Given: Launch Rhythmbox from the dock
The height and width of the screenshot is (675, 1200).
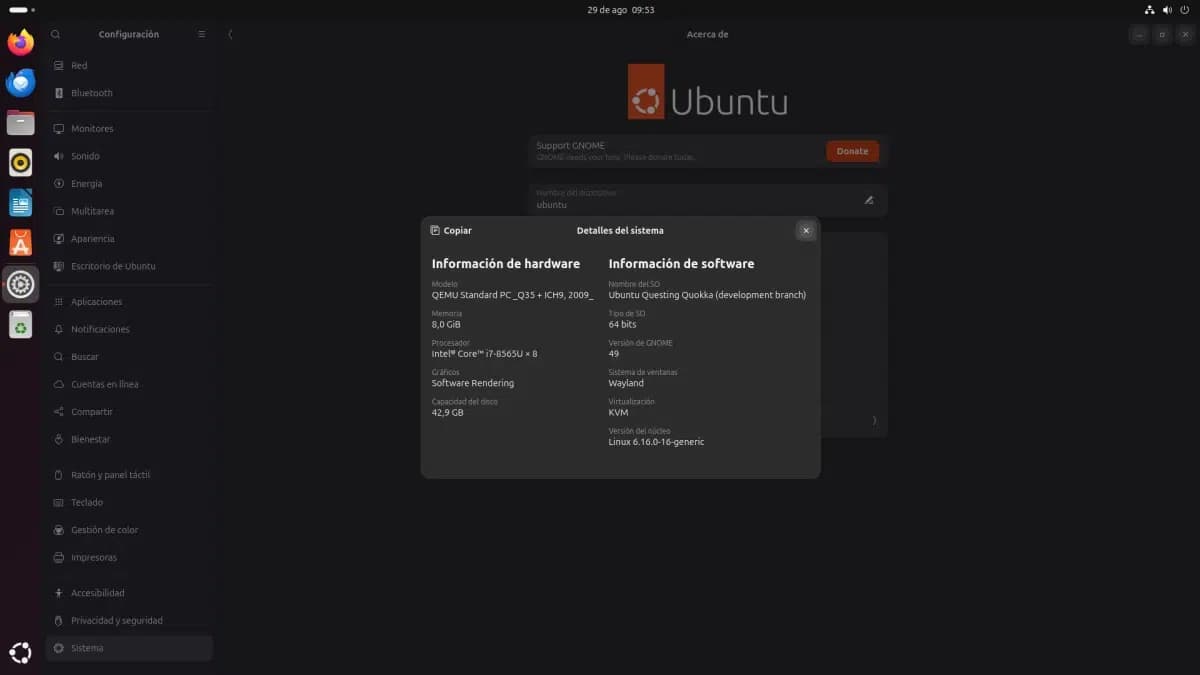Looking at the screenshot, I should [21, 163].
